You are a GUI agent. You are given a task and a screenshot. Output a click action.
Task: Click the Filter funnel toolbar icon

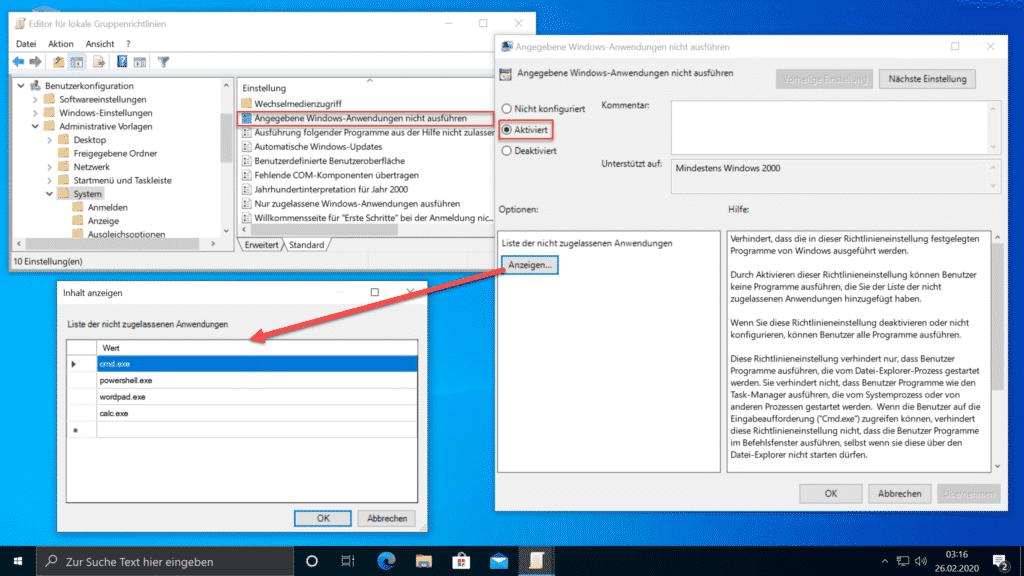pos(163,62)
